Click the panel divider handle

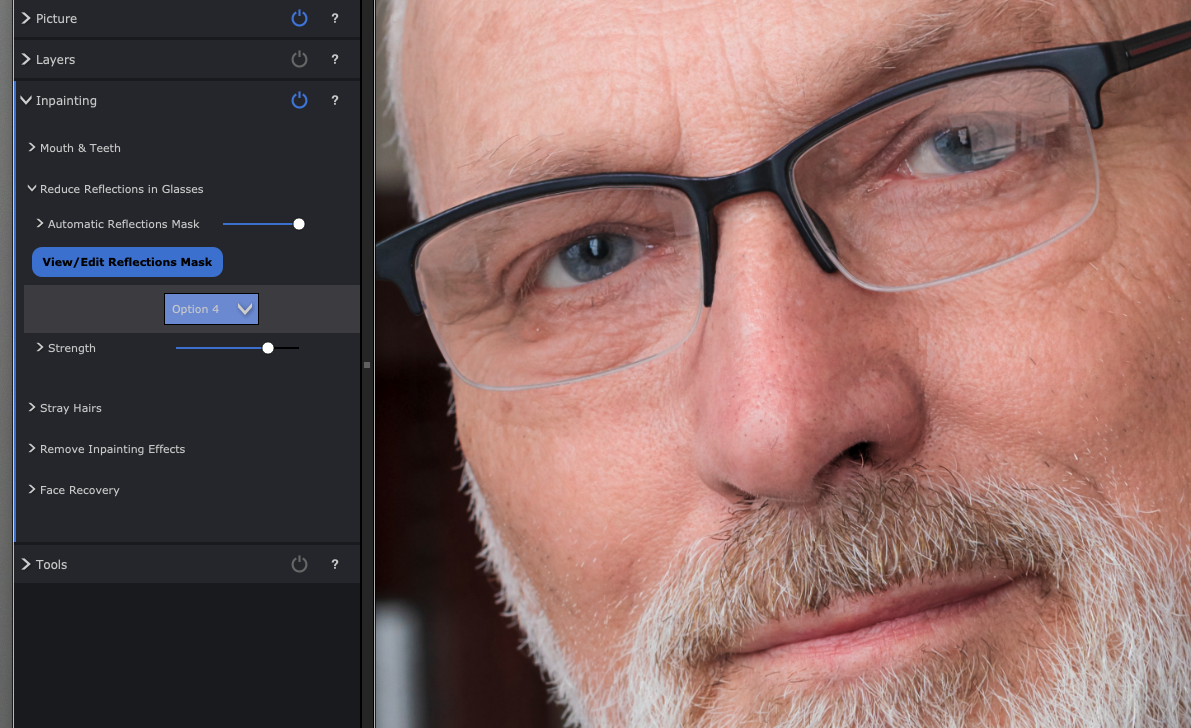pos(367,365)
